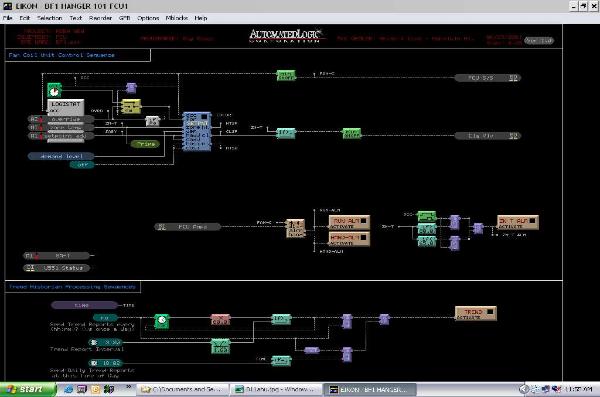
Task: Open the GFB menu
Action: [124, 18]
